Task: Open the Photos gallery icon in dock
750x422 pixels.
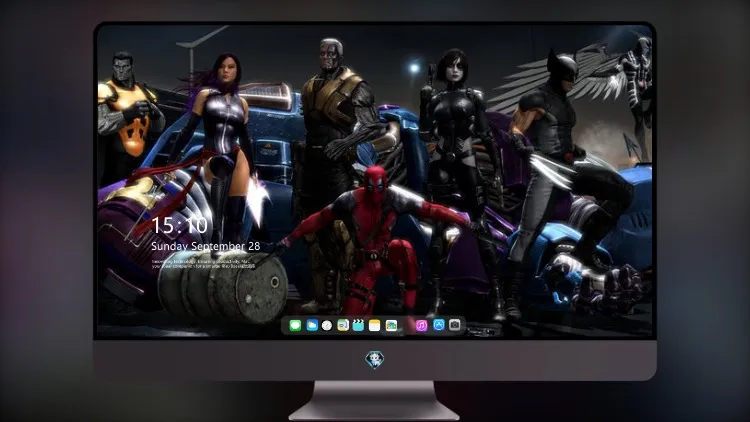Action: (391, 325)
